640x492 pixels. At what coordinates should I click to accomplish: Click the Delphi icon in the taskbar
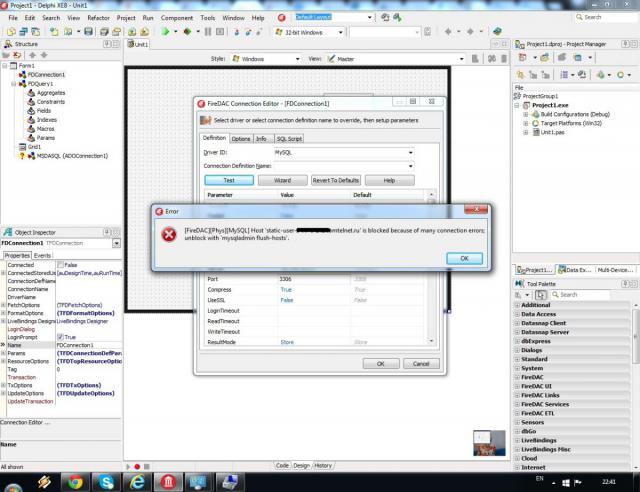click(168, 483)
